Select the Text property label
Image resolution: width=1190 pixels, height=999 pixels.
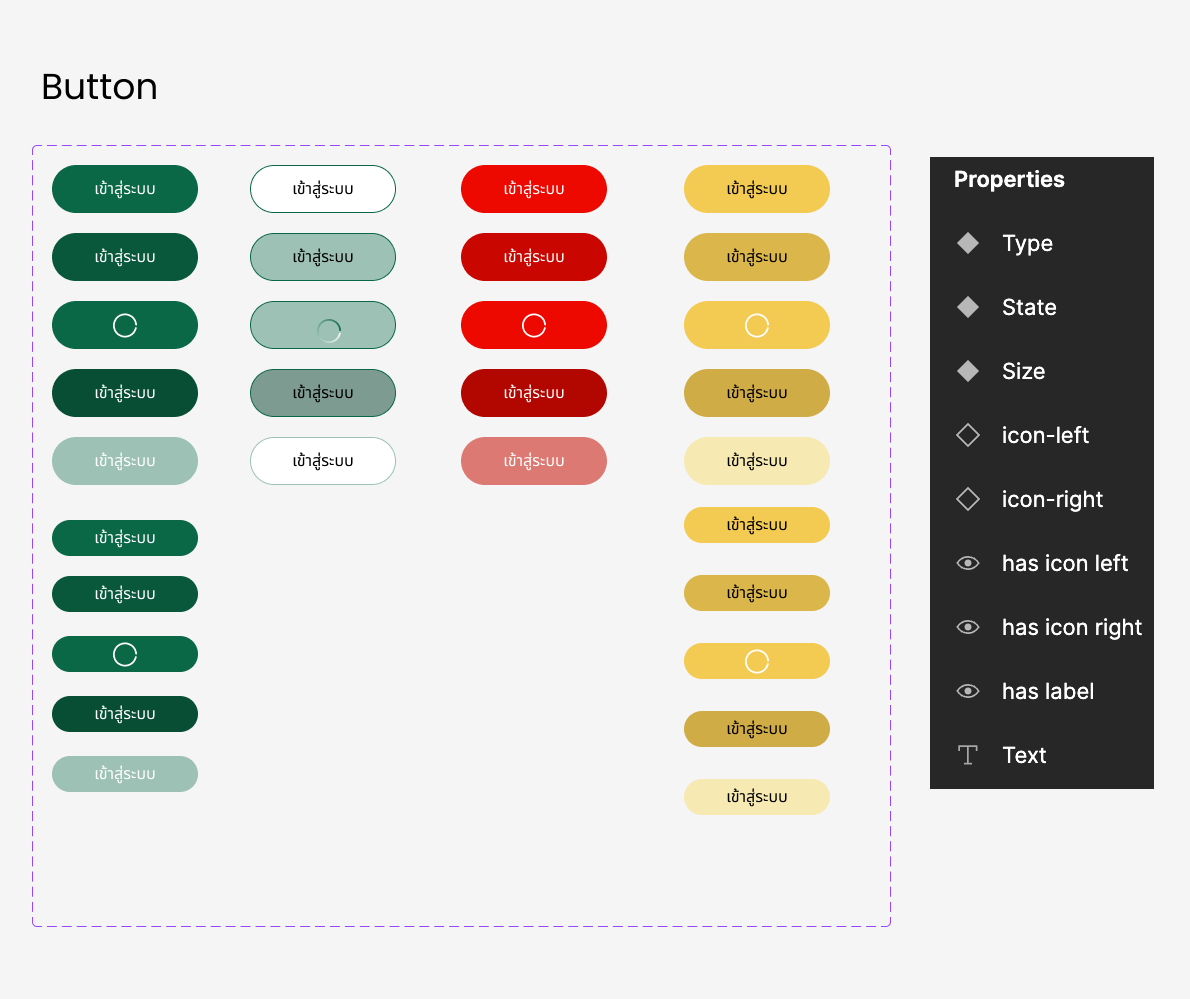1024,755
